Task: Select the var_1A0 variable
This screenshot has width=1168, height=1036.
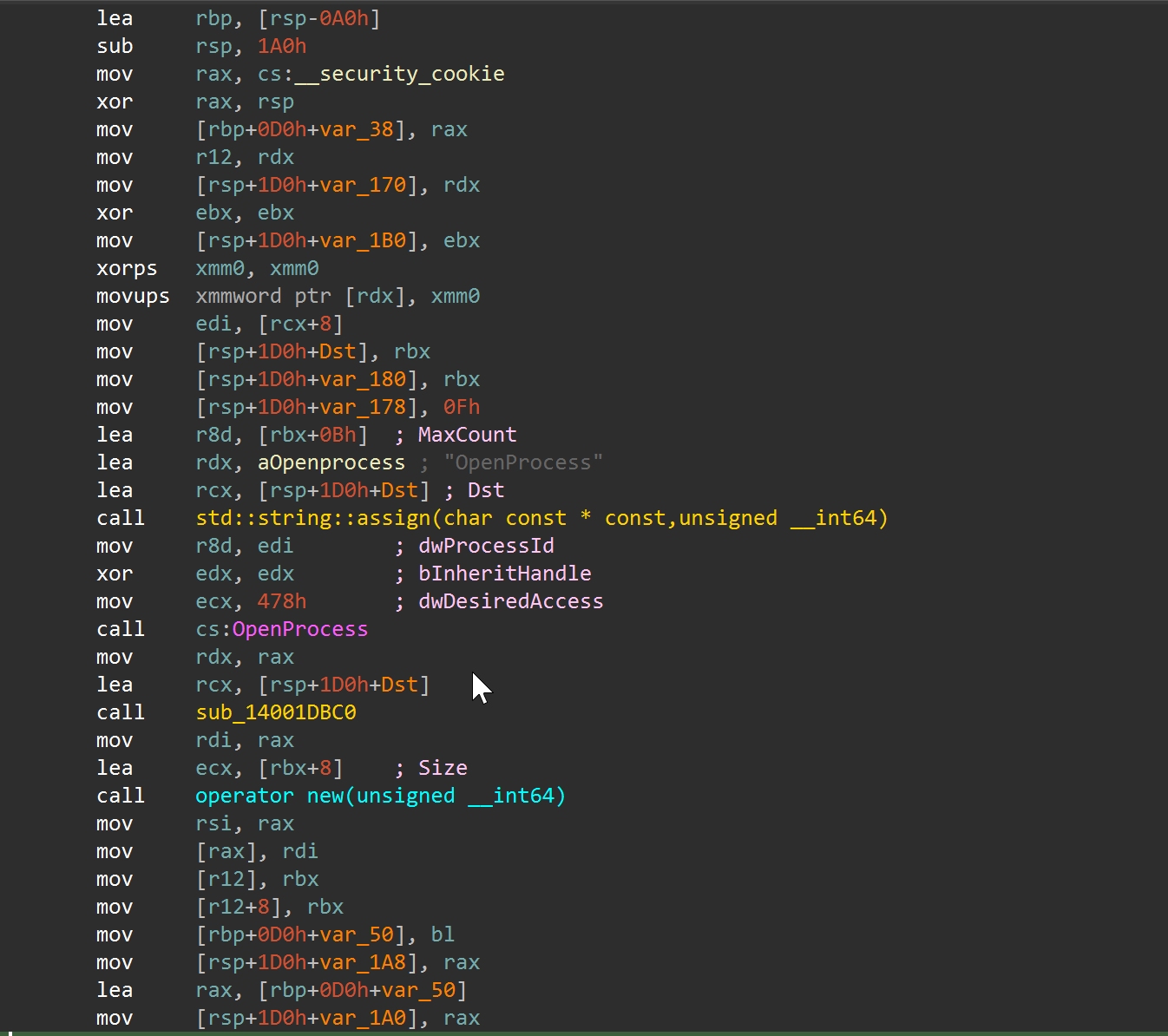Action: pyautogui.click(x=363, y=1018)
